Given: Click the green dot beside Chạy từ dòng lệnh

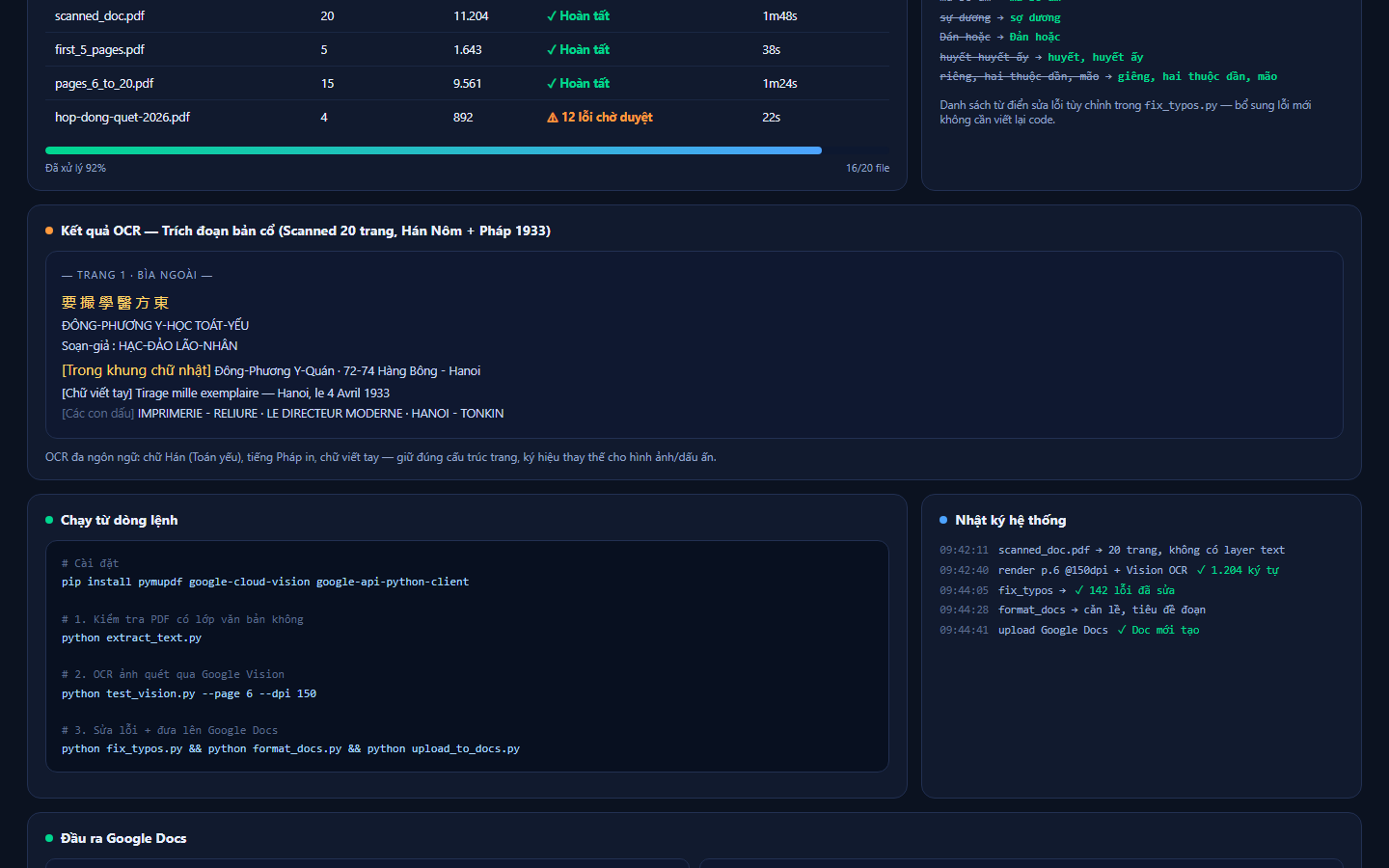Looking at the screenshot, I should pos(49,520).
